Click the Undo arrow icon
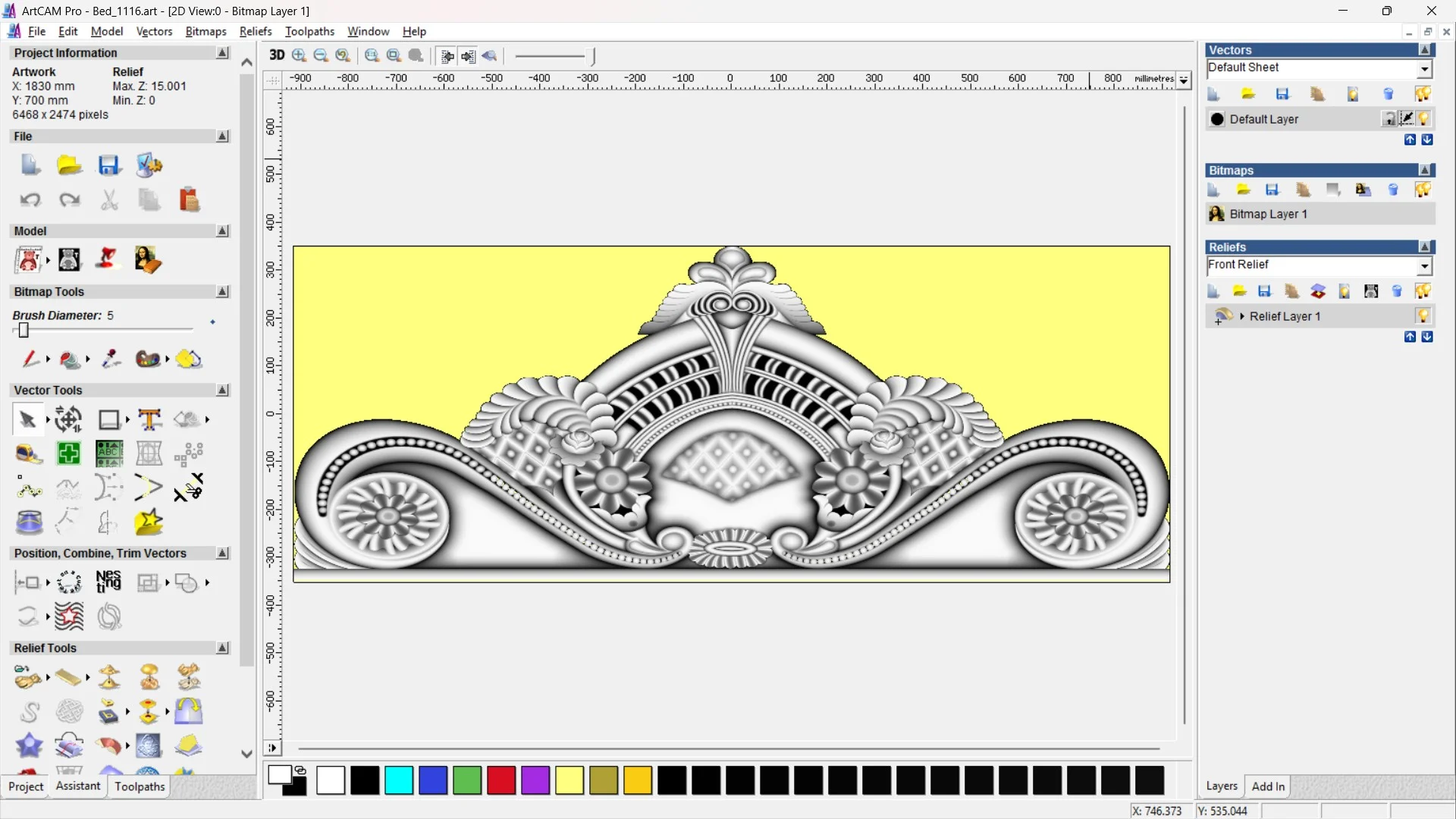Image resolution: width=1456 pixels, height=819 pixels. (30, 200)
